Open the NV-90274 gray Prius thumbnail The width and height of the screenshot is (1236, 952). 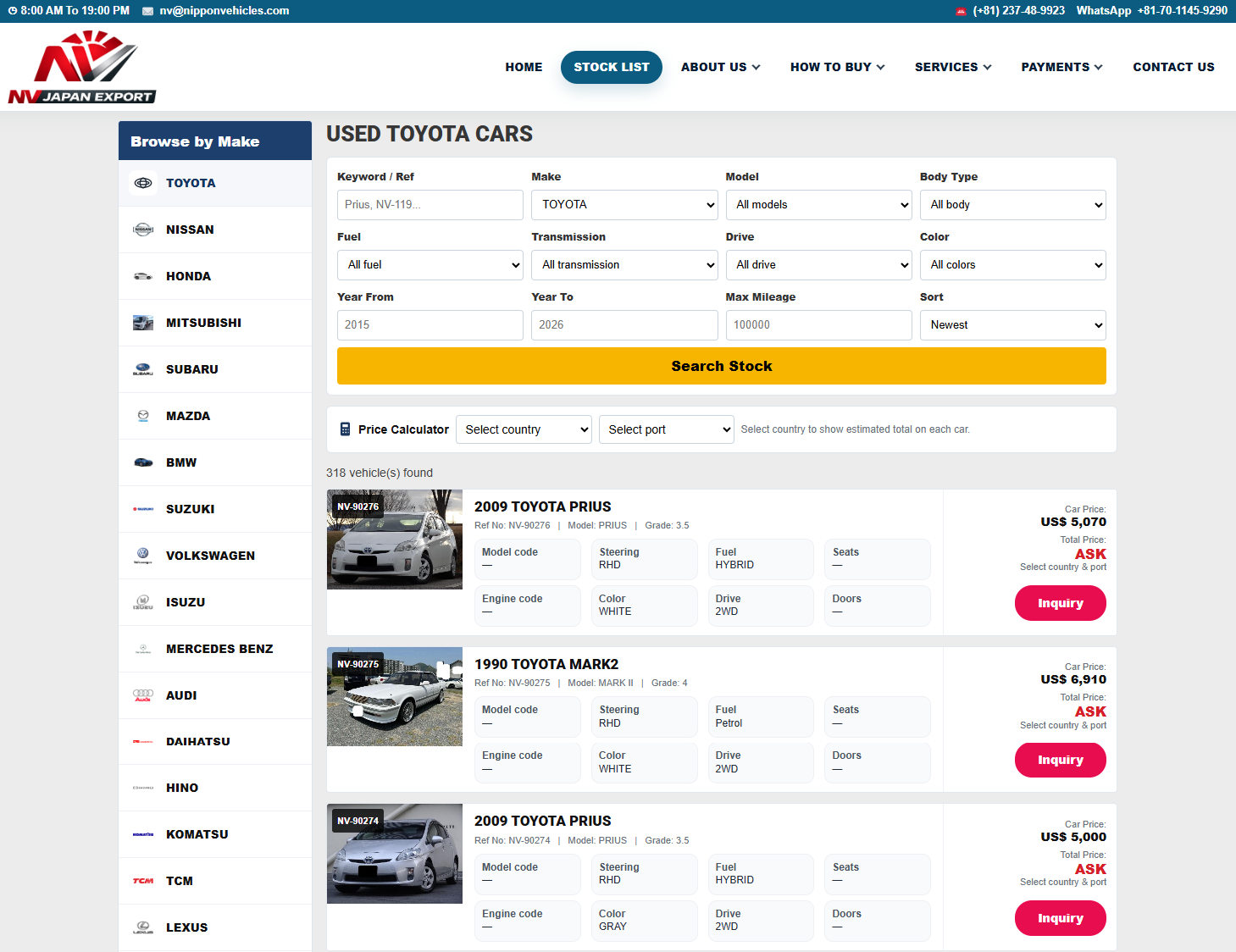[395, 854]
